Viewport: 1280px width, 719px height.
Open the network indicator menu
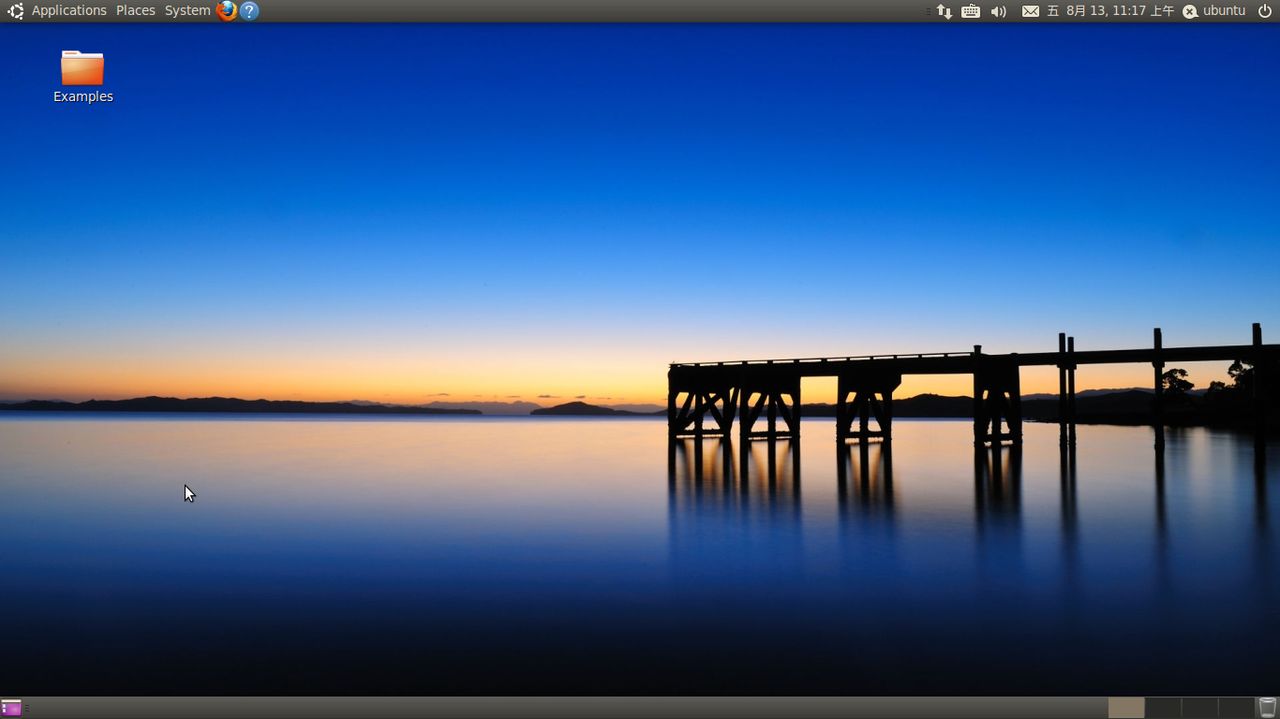point(944,10)
